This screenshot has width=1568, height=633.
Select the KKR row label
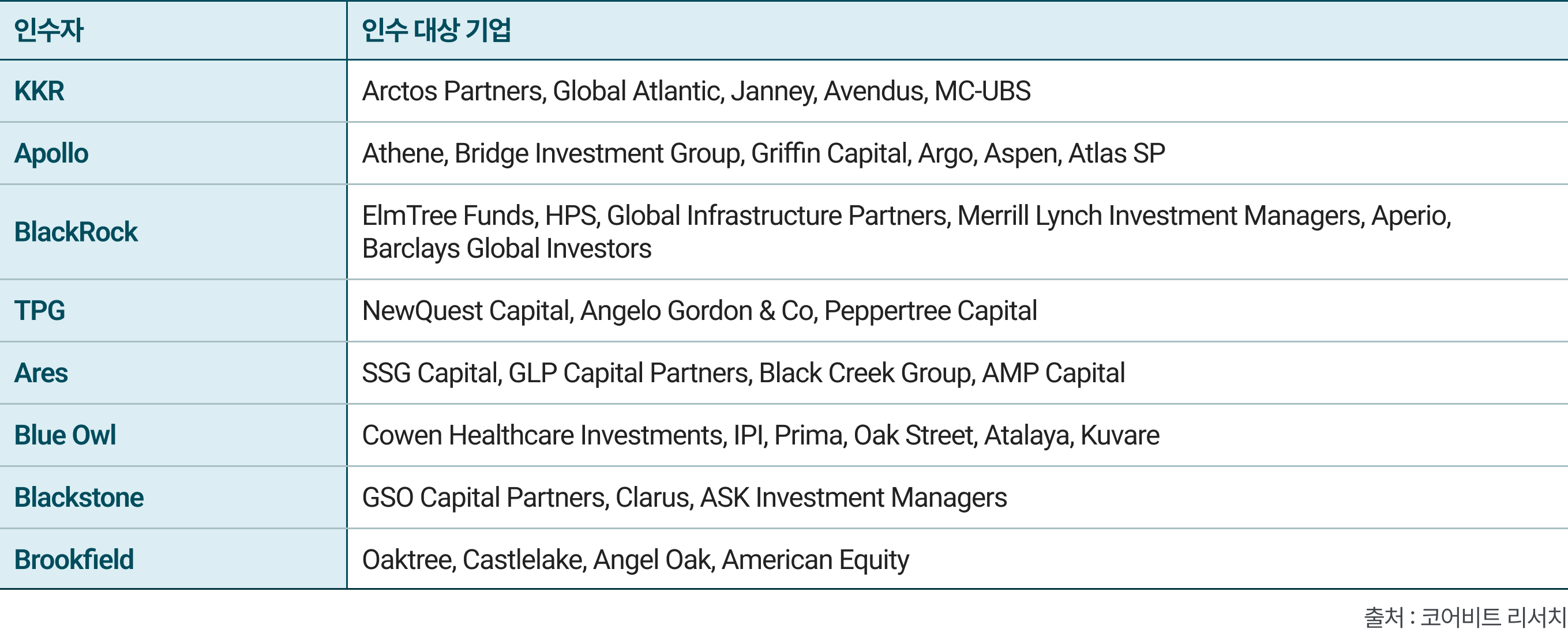click(40, 91)
